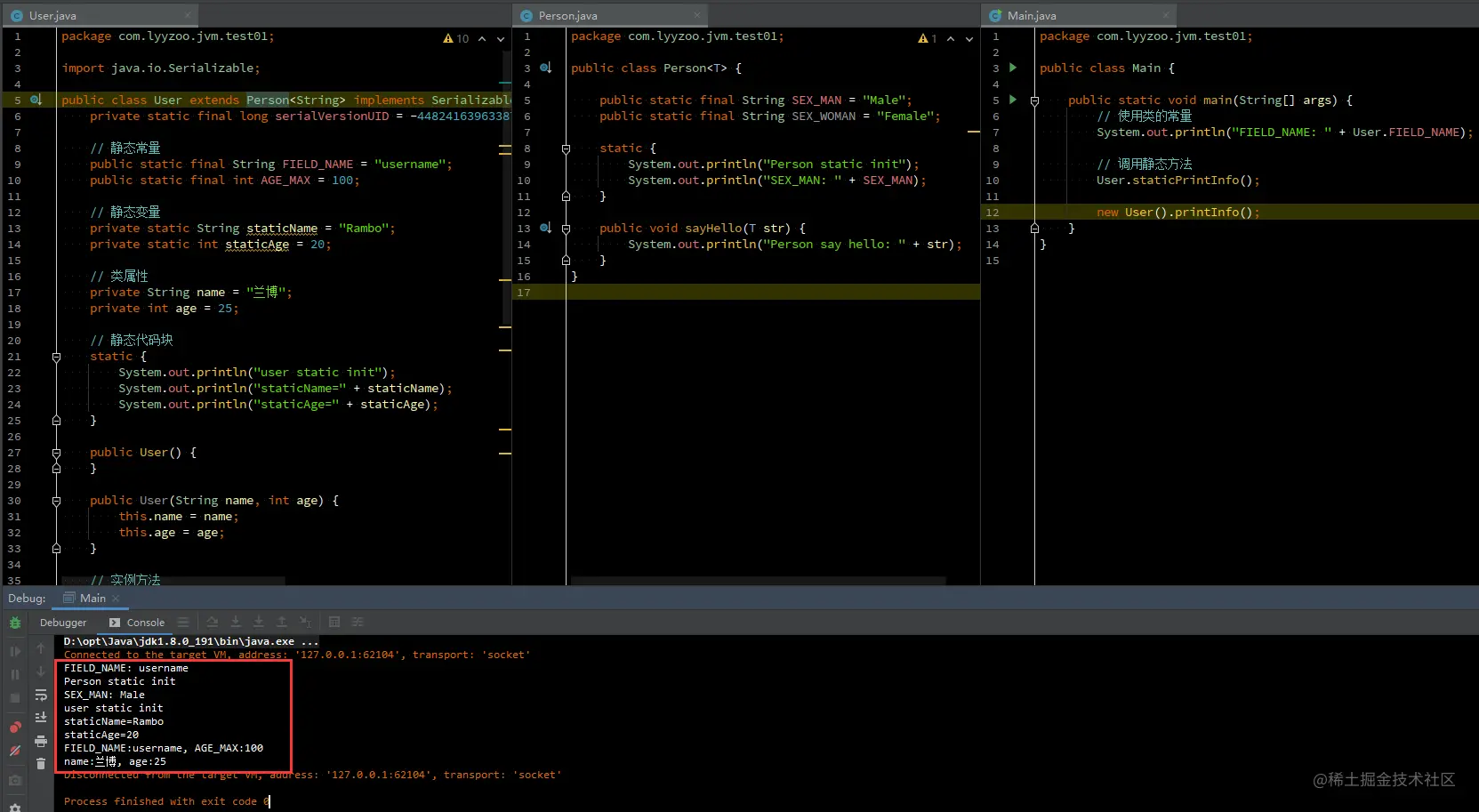Collapse the main method in Main.java
The height and width of the screenshot is (812, 1479).
[x=1034, y=100]
